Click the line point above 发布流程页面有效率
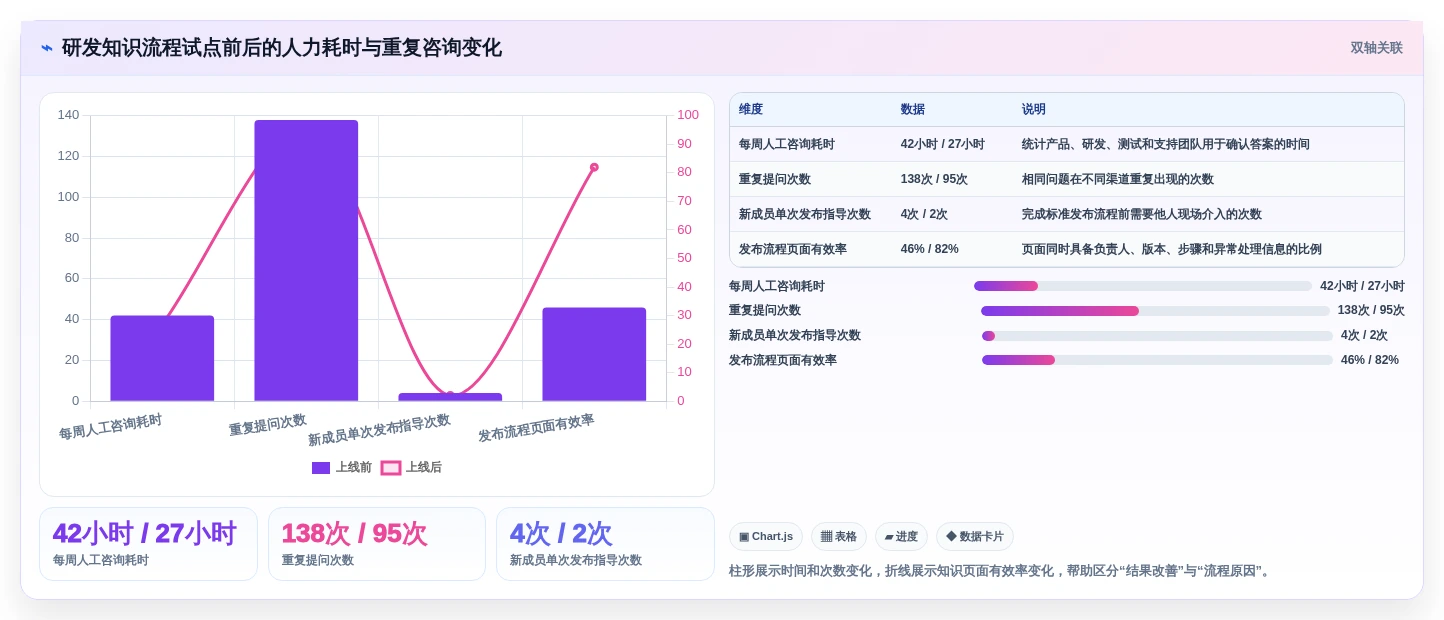The height and width of the screenshot is (620, 1444). point(594,167)
